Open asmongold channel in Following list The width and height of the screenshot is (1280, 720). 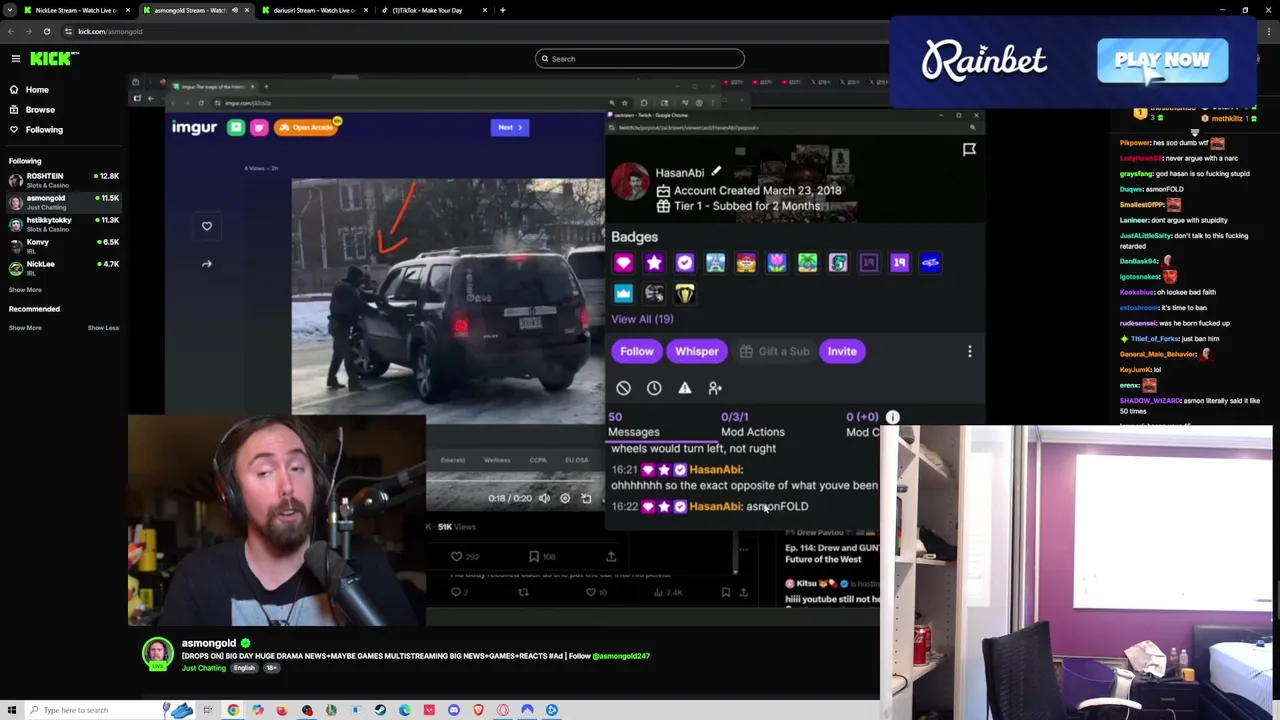click(64, 202)
